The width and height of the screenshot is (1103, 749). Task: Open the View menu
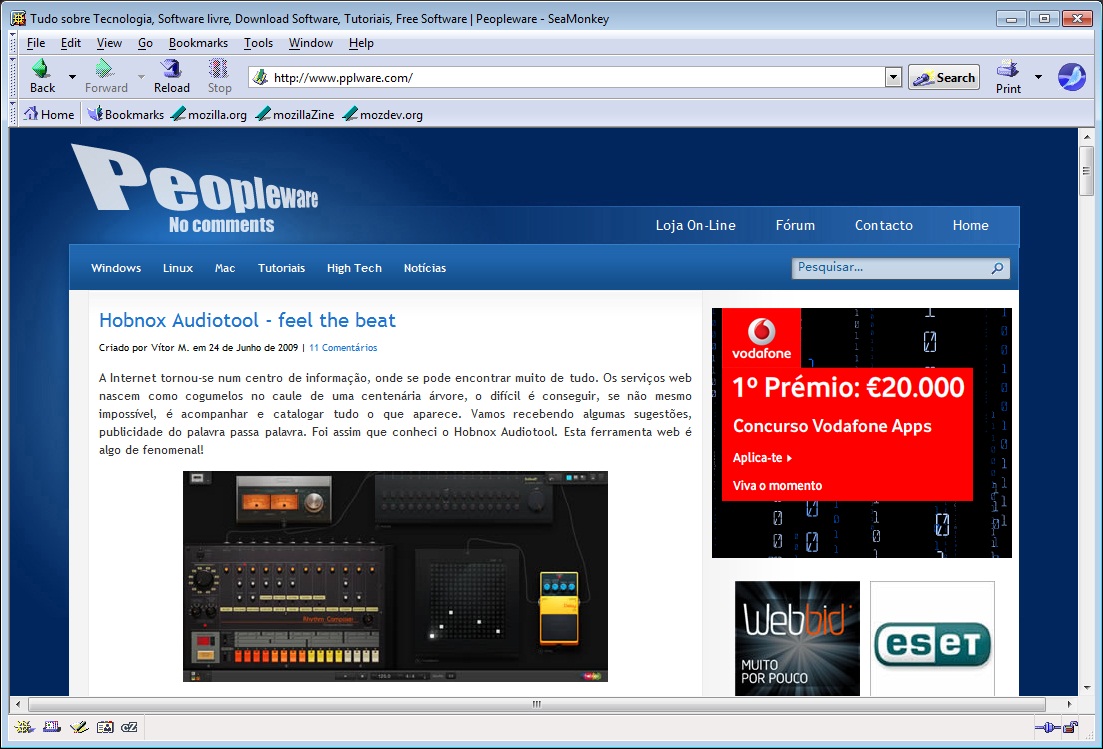point(109,43)
